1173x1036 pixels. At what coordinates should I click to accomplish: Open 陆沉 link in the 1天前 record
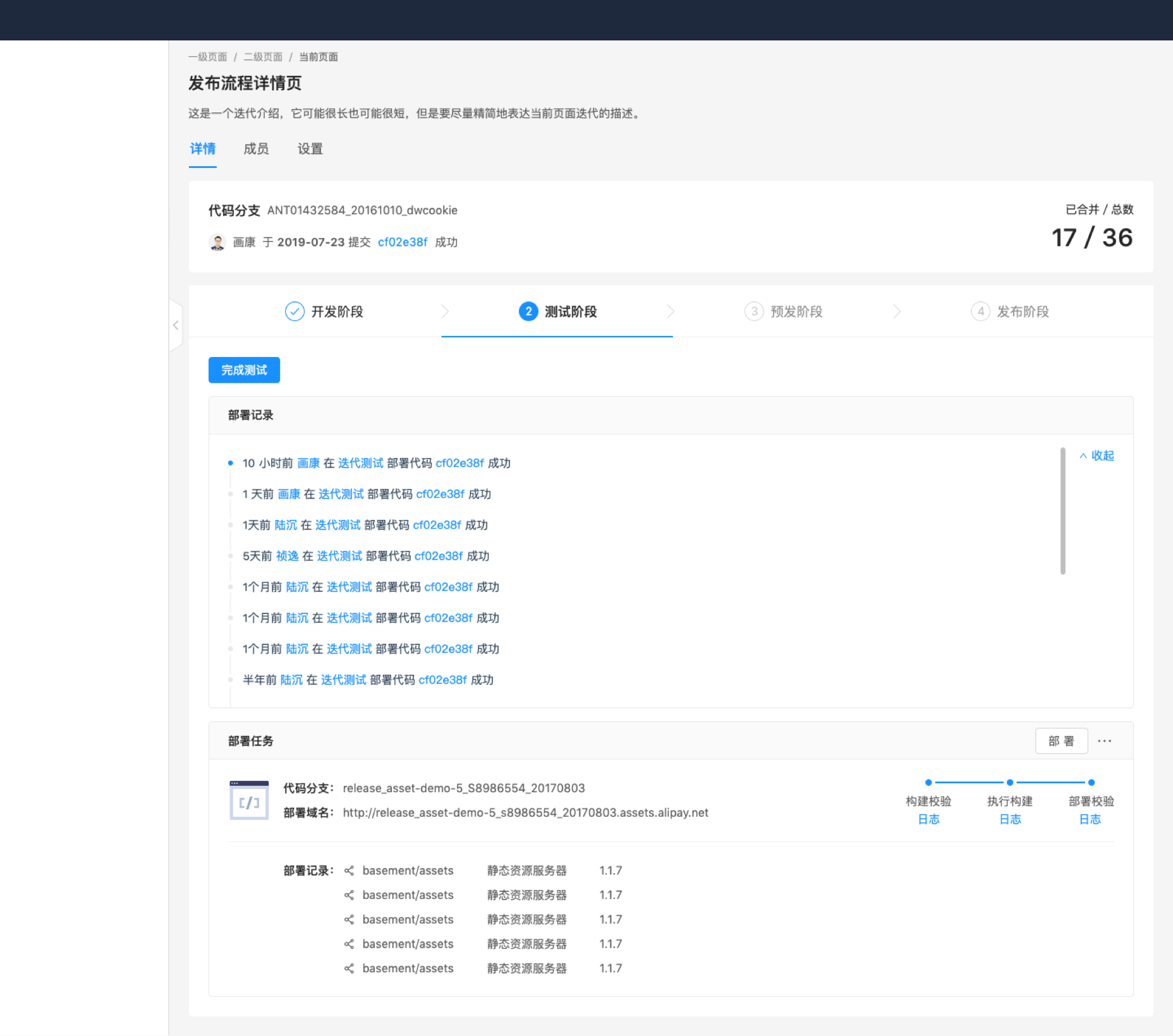[x=286, y=525]
